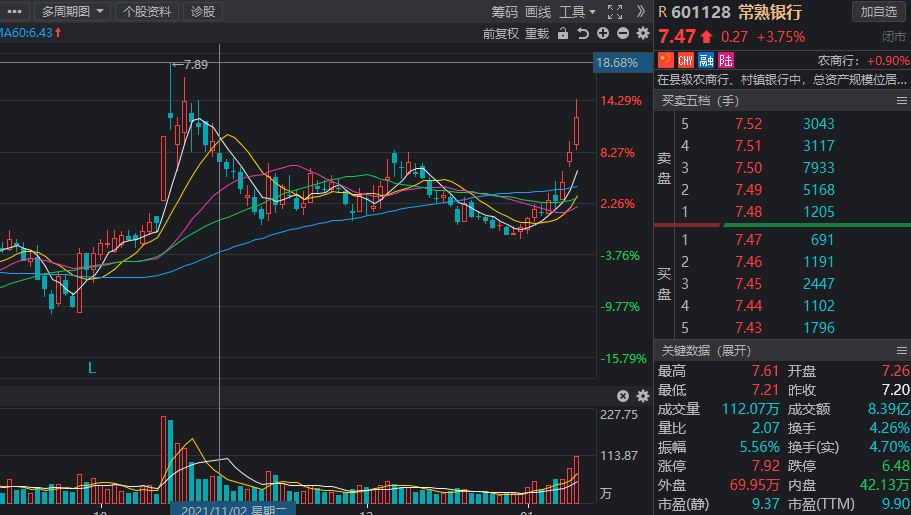911x515 pixels.
Task: Zoom out the chart with the minus icon
Action: 623,34
